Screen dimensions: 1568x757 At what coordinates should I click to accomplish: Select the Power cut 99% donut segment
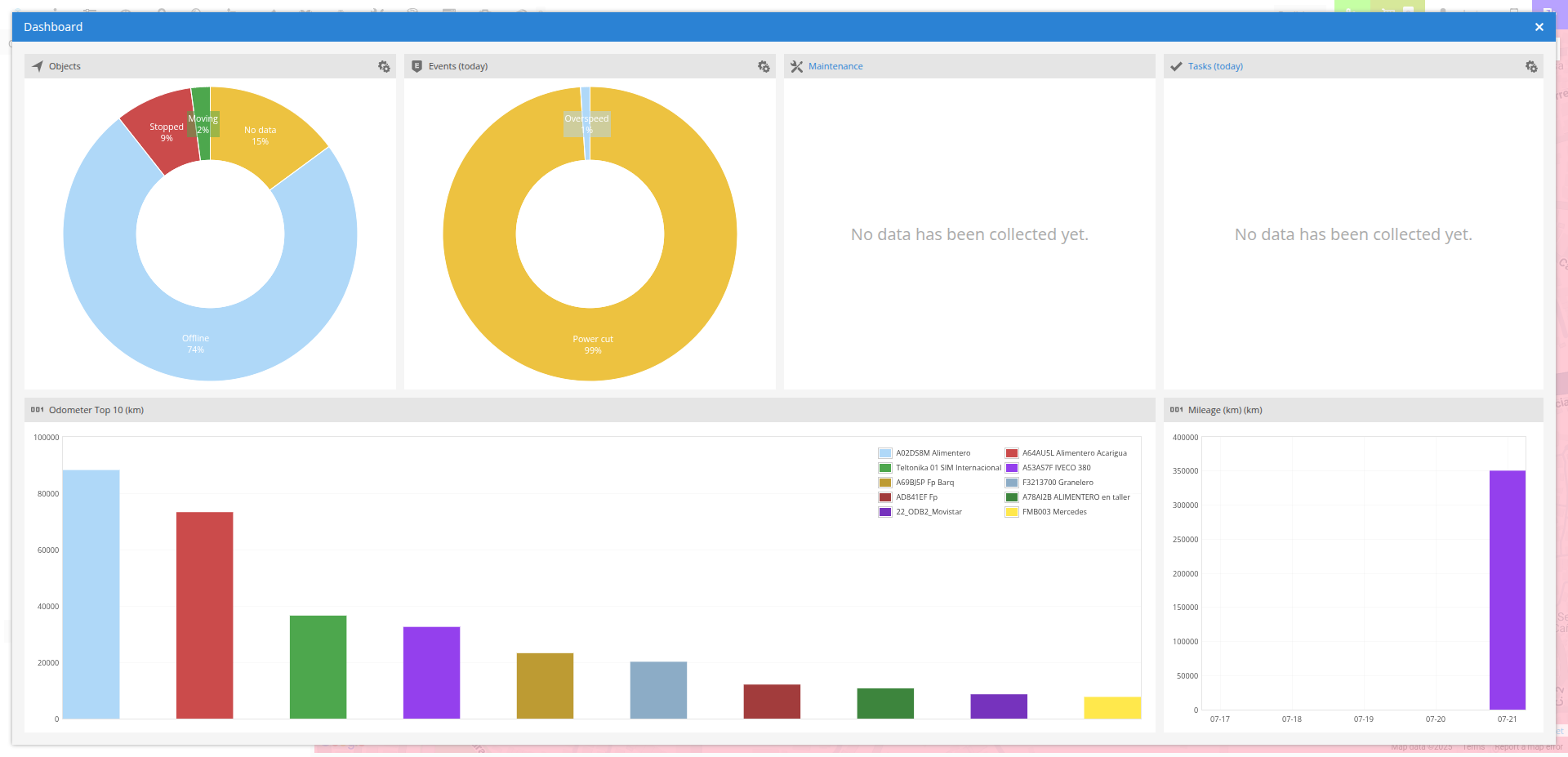click(593, 344)
